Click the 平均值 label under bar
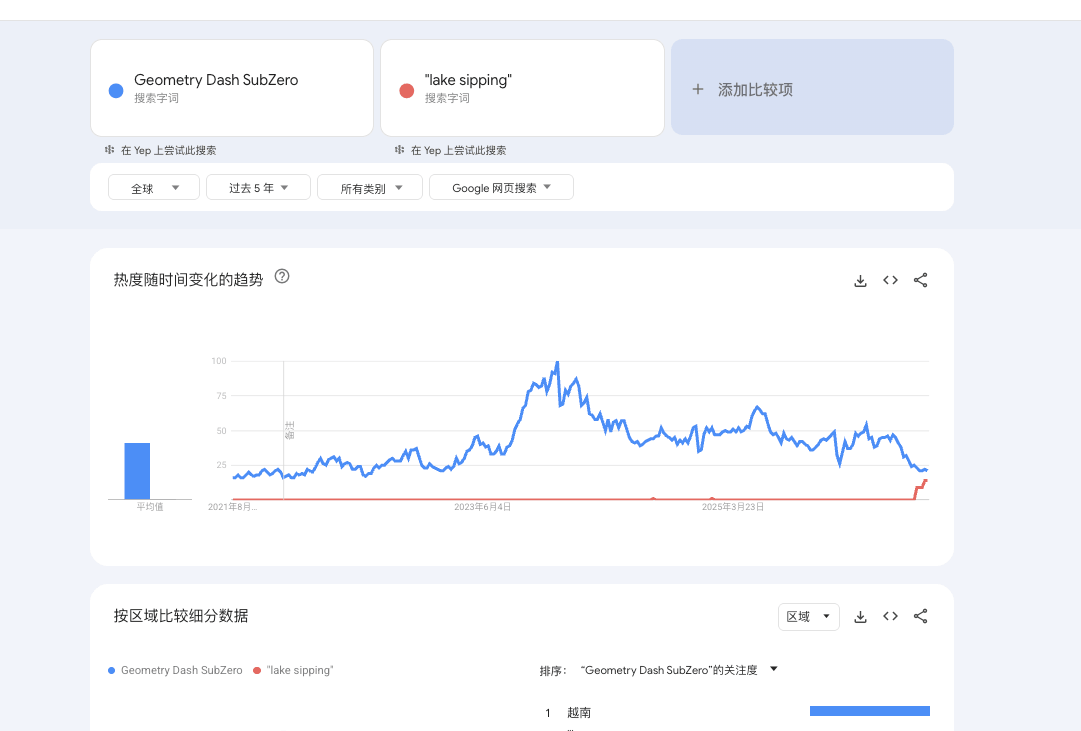This screenshot has width=1081, height=731. pos(150,507)
